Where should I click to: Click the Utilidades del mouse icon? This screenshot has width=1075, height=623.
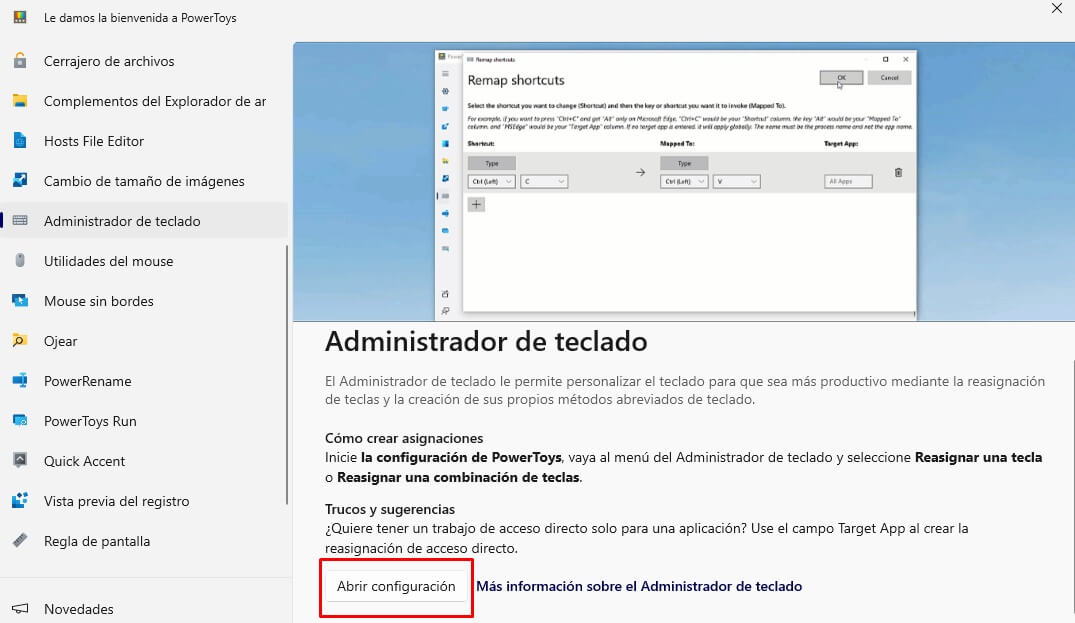click(x=20, y=260)
